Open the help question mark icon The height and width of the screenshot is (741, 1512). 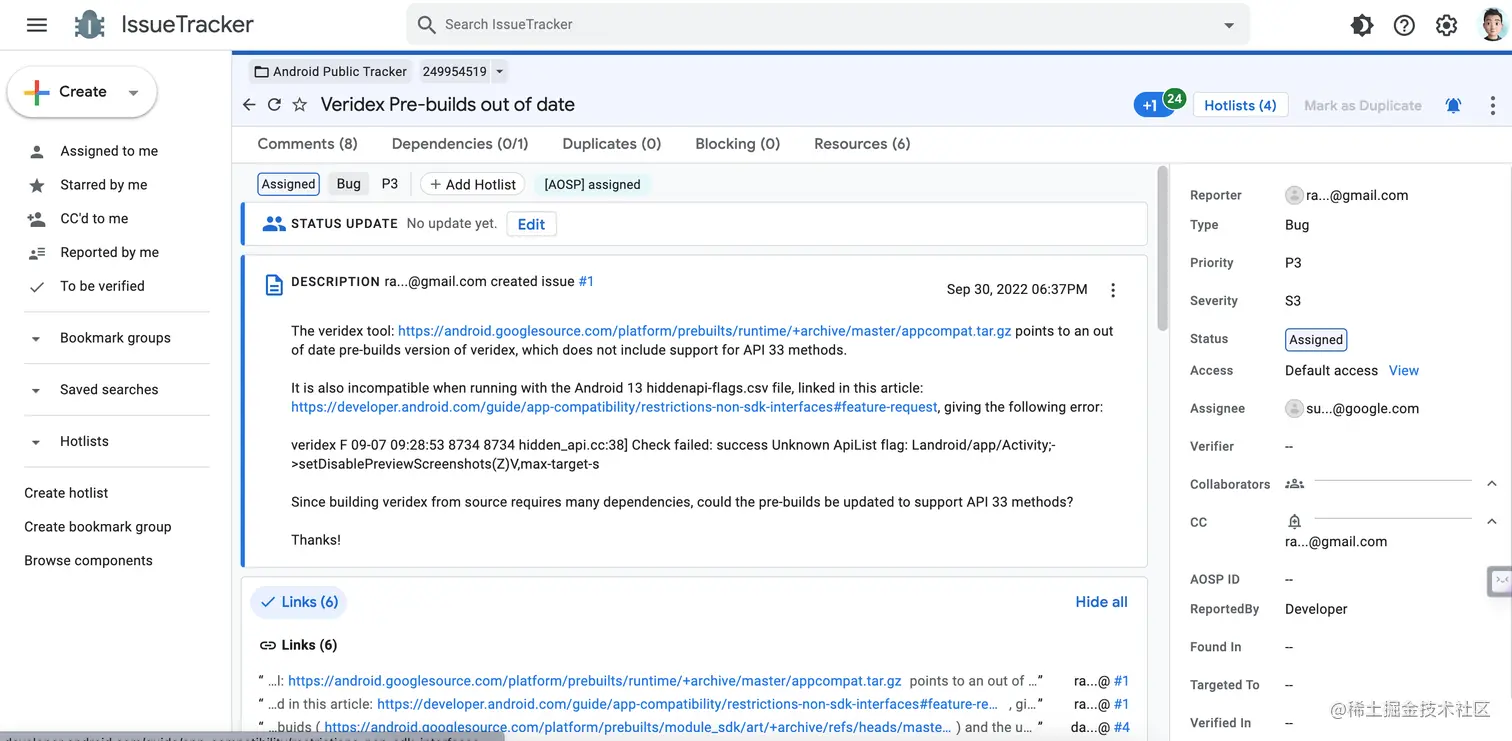[1404, 26]
